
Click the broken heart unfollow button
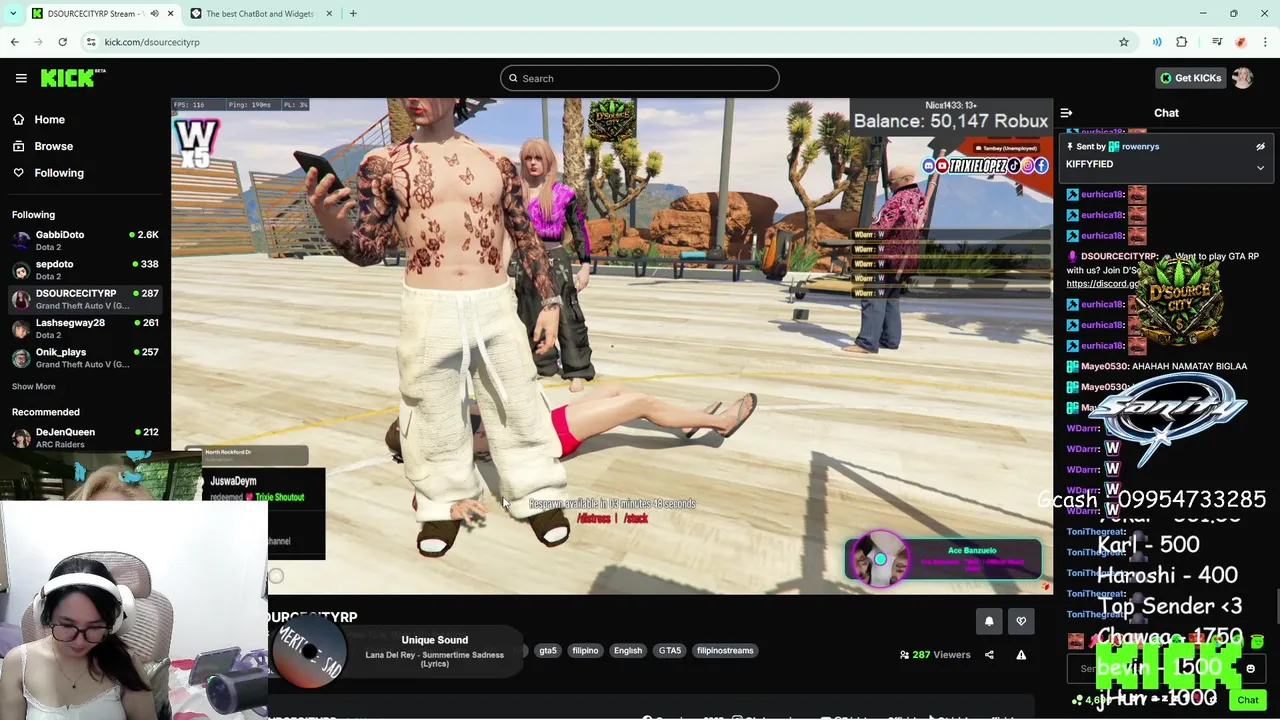tap(1021, 621)
